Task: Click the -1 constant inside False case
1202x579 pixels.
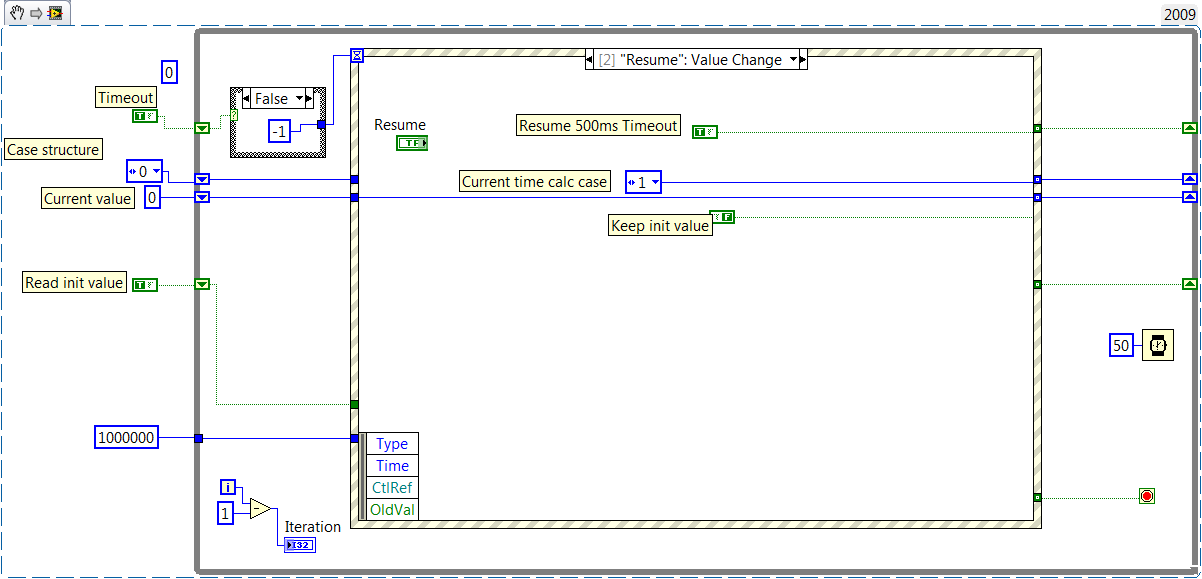Action: pos(279,130)
